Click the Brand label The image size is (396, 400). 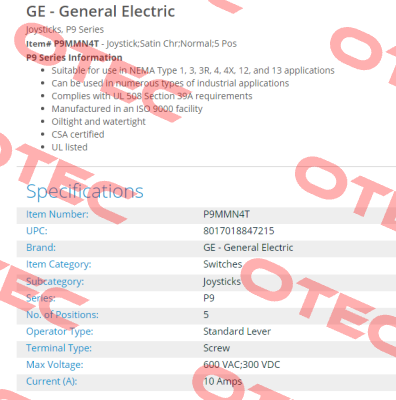(x=41, y=248)
